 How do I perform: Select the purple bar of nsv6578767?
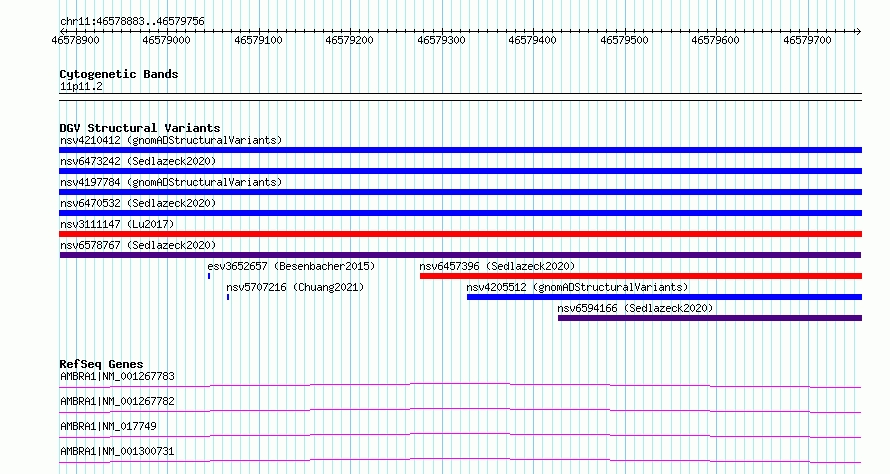pyautogui.click(x=460, y=255)
